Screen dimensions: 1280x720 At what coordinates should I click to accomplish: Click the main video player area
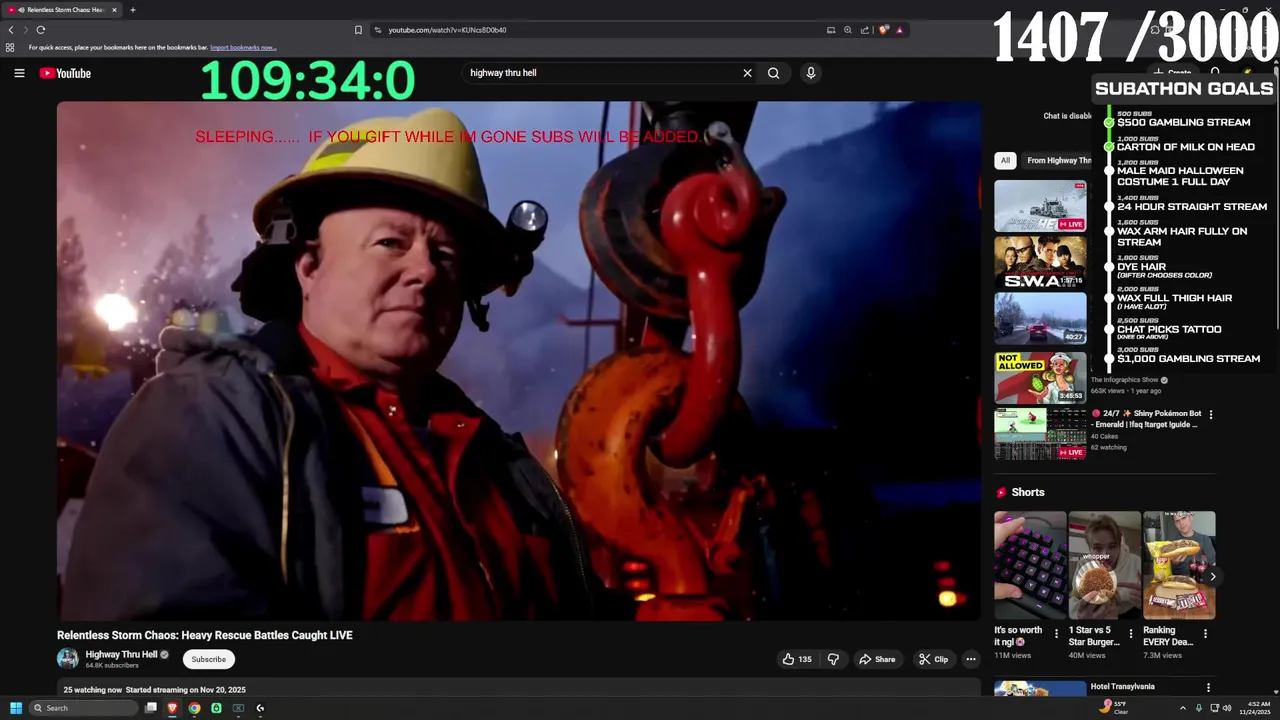click(x=519, y=360)
